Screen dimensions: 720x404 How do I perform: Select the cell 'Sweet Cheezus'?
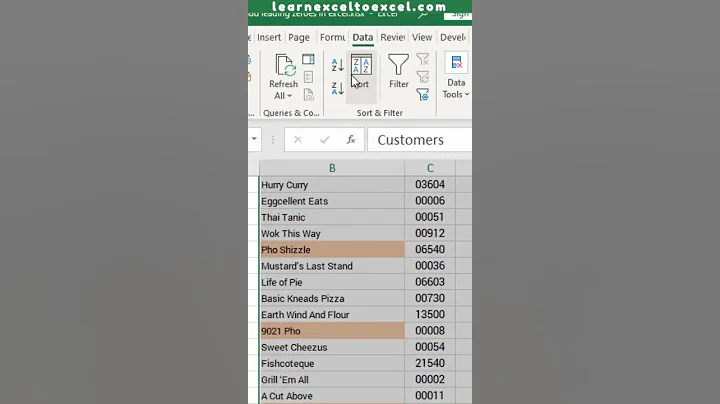click(332, 347)
